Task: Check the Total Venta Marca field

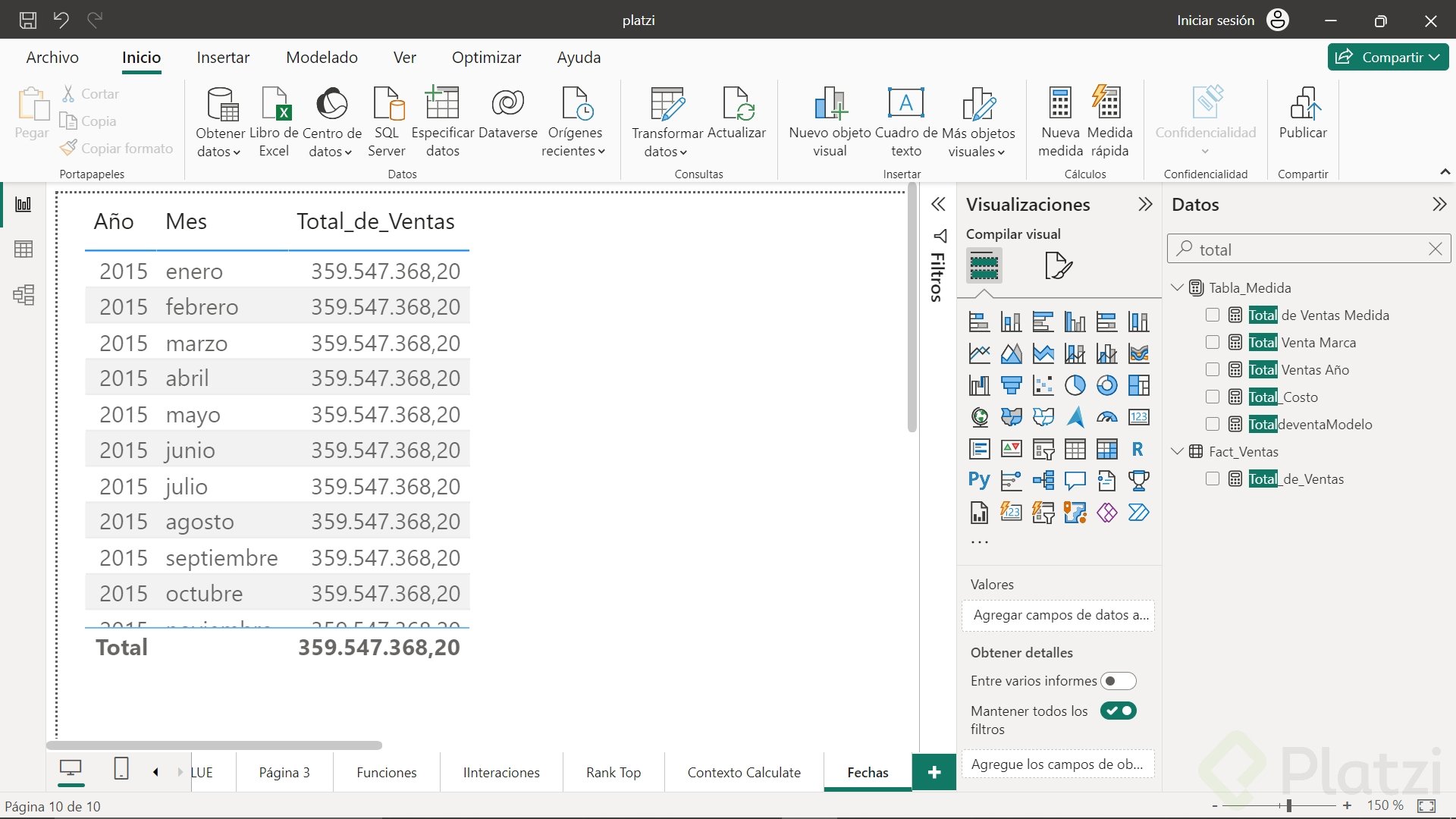Action: 1213,342
